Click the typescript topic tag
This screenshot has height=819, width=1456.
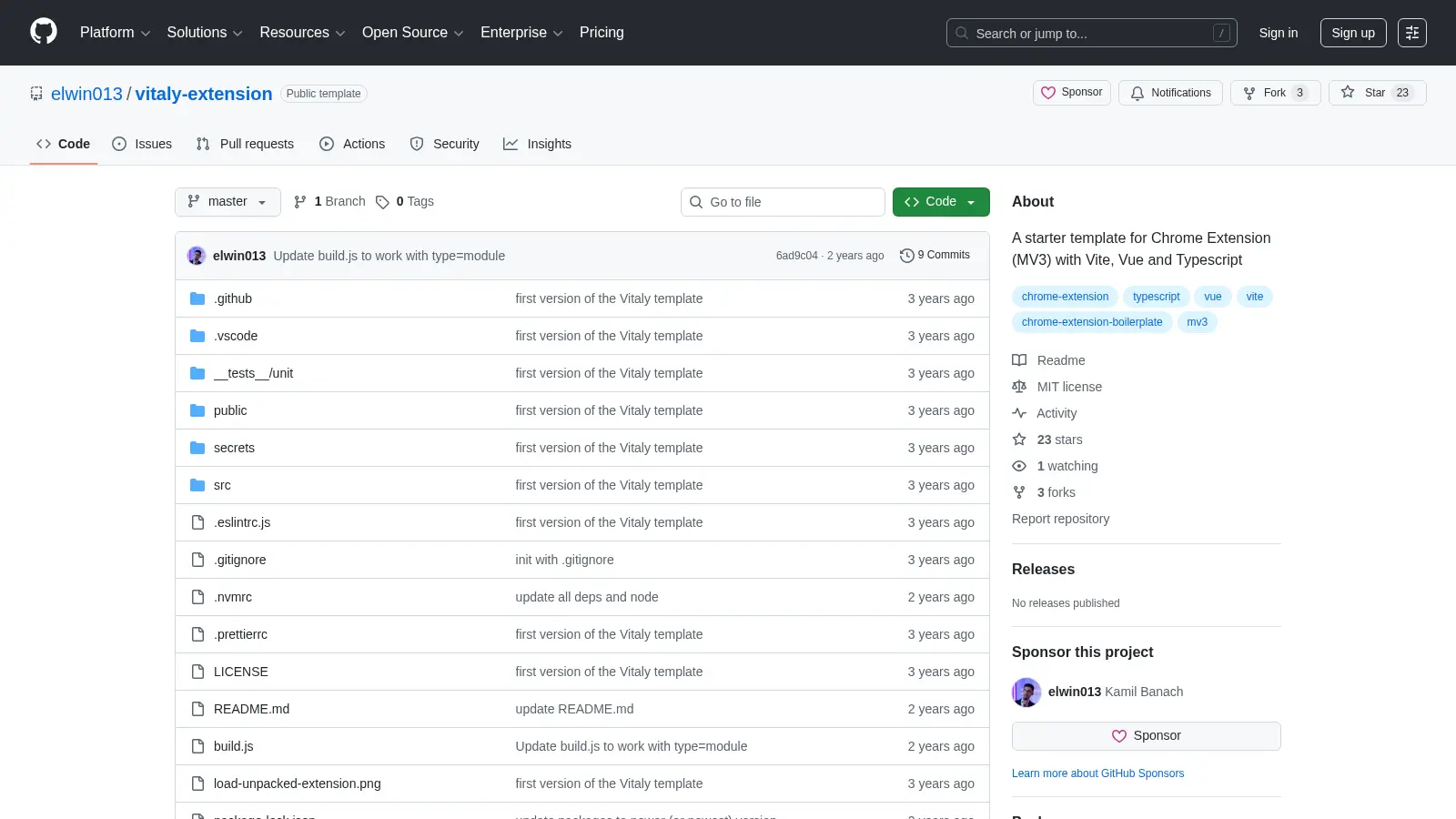pos(1156,297)
